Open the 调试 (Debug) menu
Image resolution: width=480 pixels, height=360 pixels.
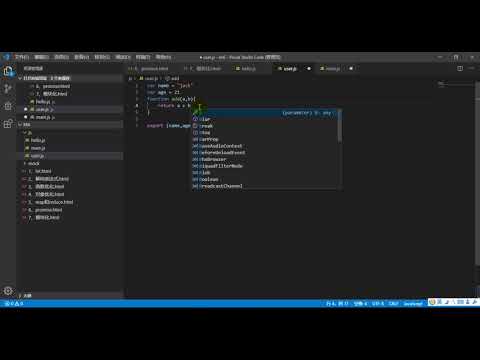123,57
